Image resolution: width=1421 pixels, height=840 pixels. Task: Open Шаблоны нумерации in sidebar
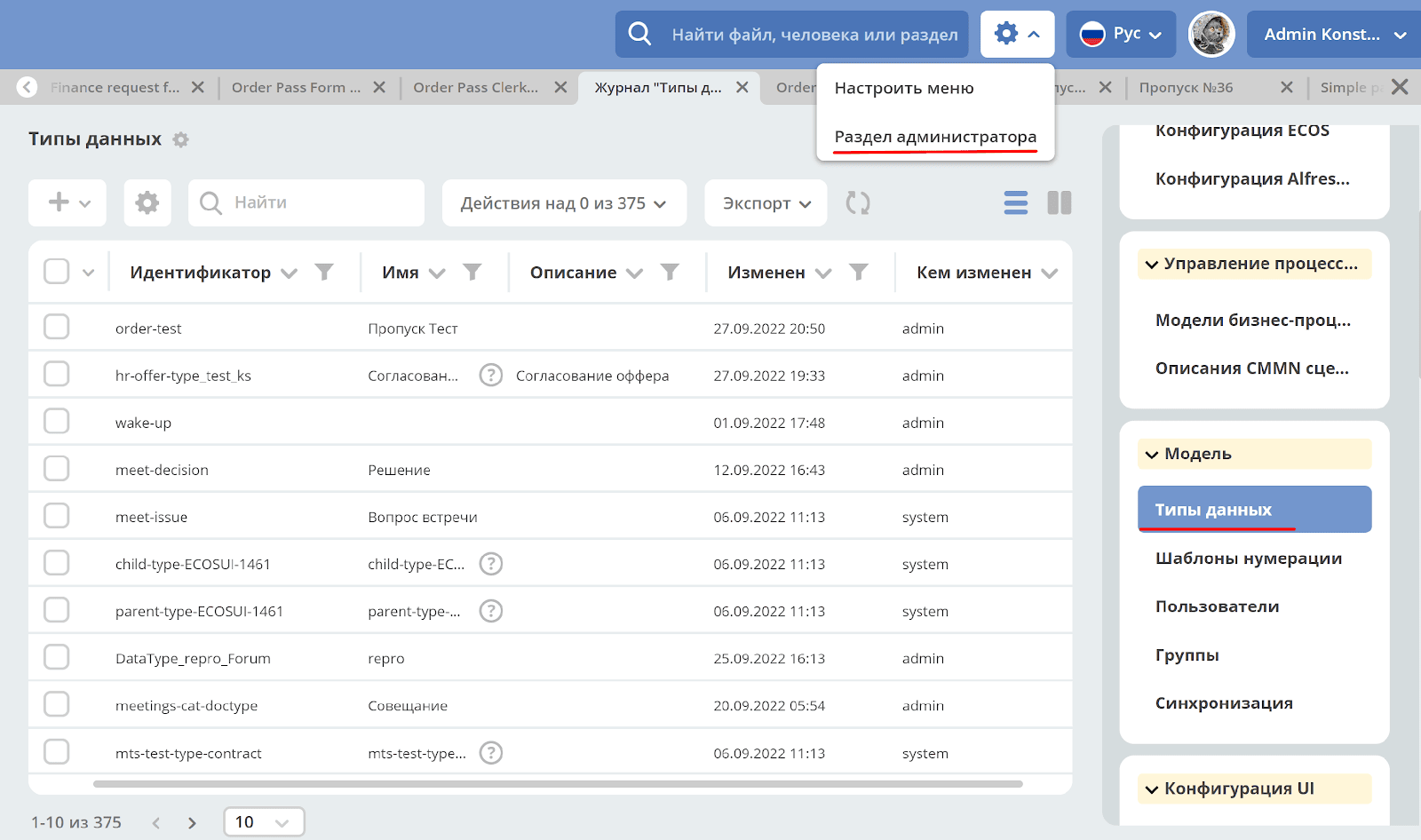click(1249, 559)
